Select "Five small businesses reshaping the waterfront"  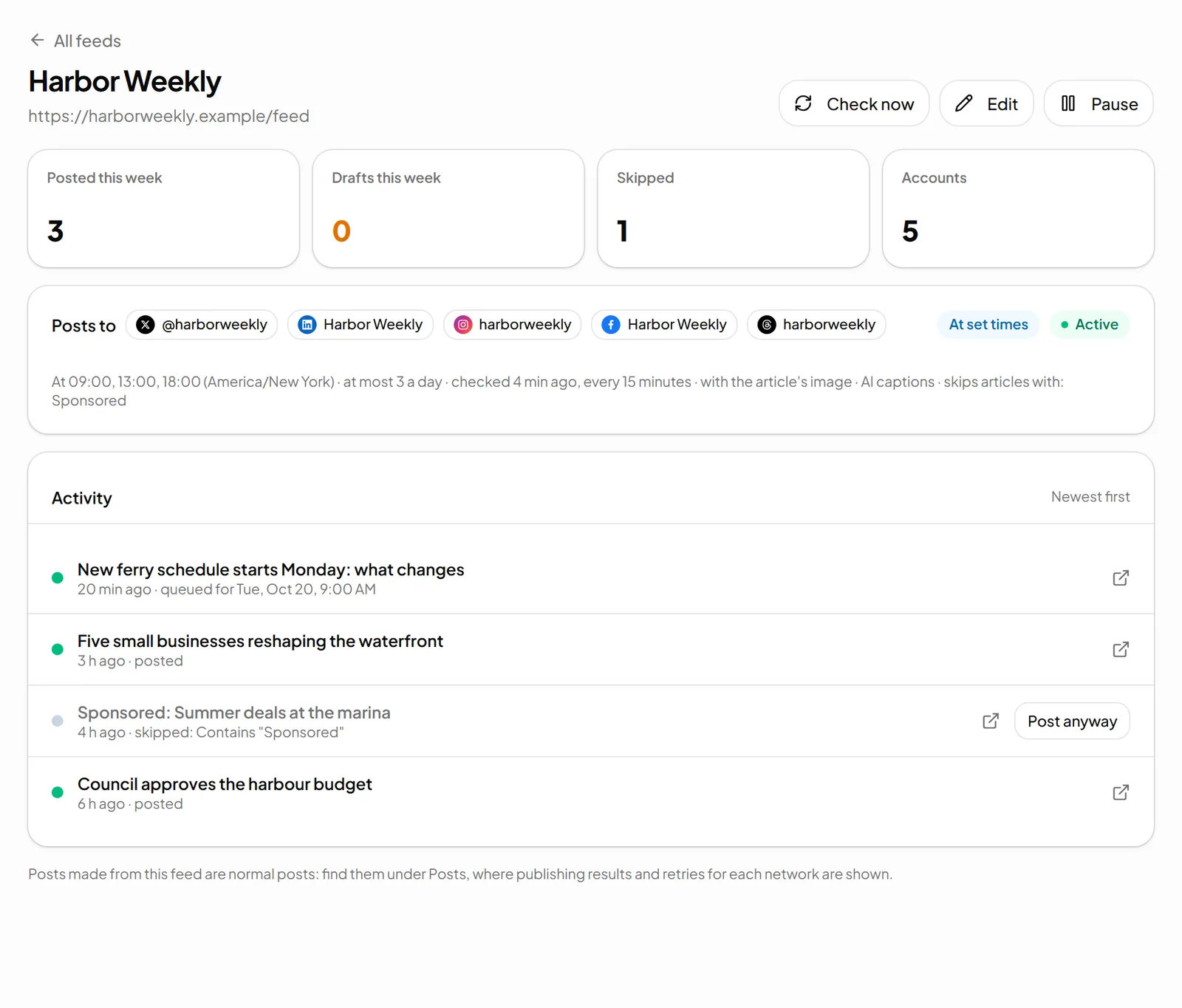pyautogui.click(x=260, y=641)
